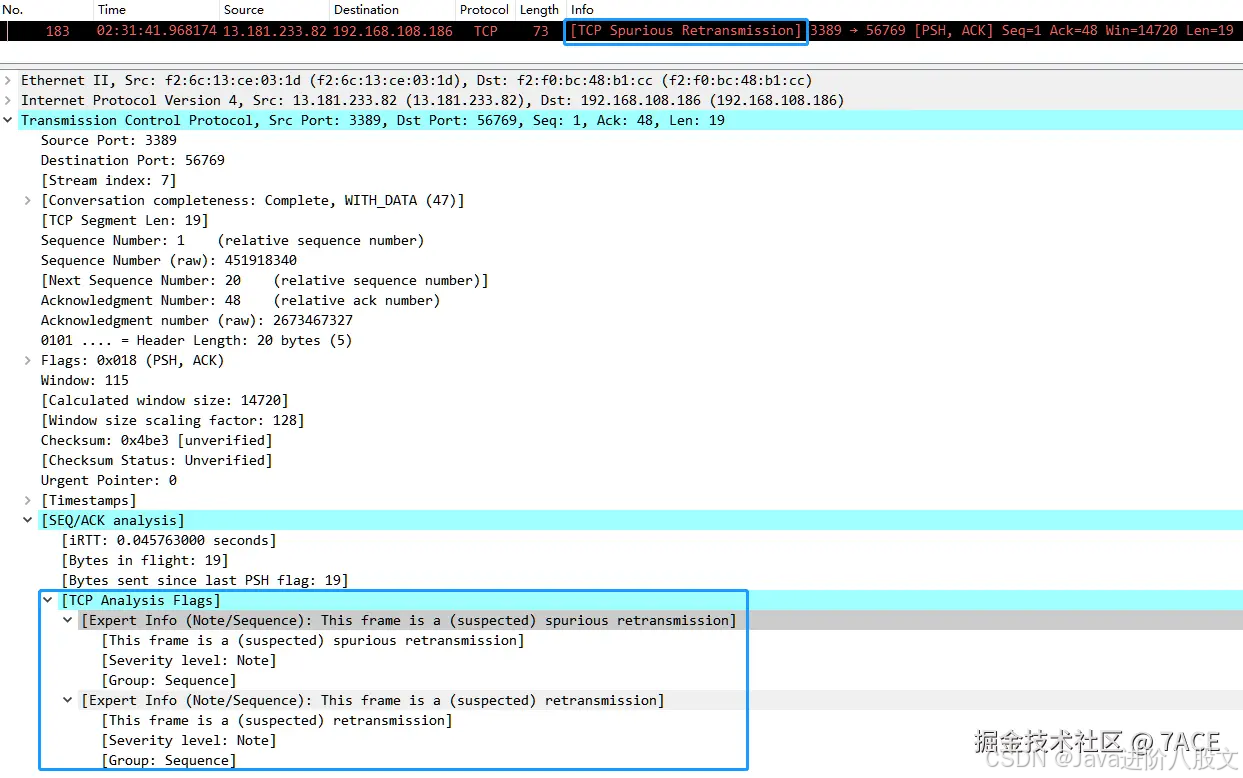Collapse the TCP Analysis Flags section

coord(47,600)
